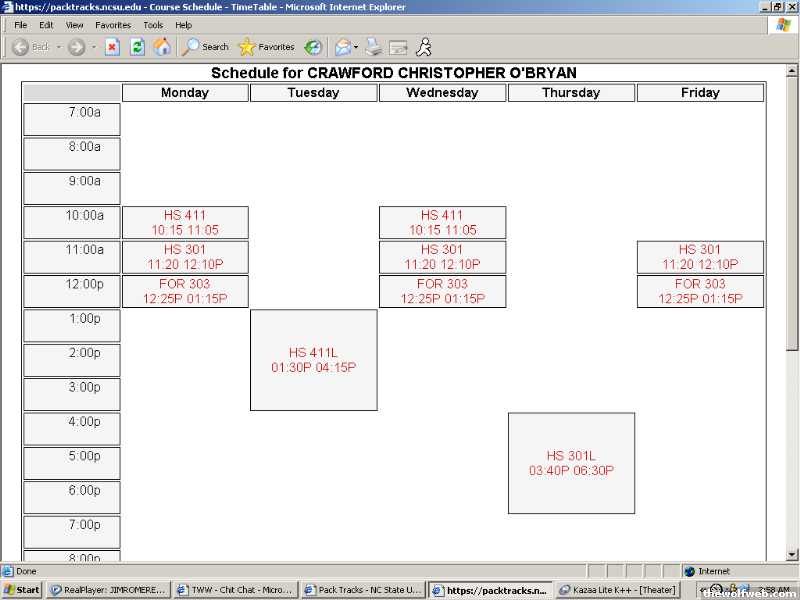Screen dimensions: 800x600
Task: Open the Search pane
Action: tap(205, 47)
